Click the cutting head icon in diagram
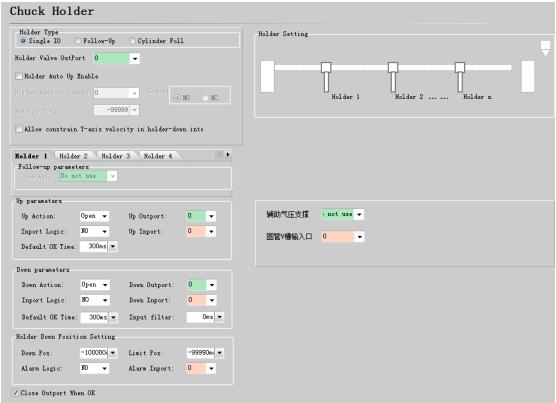556x403 pixels. pyautogui.click(x=545, y=48)
